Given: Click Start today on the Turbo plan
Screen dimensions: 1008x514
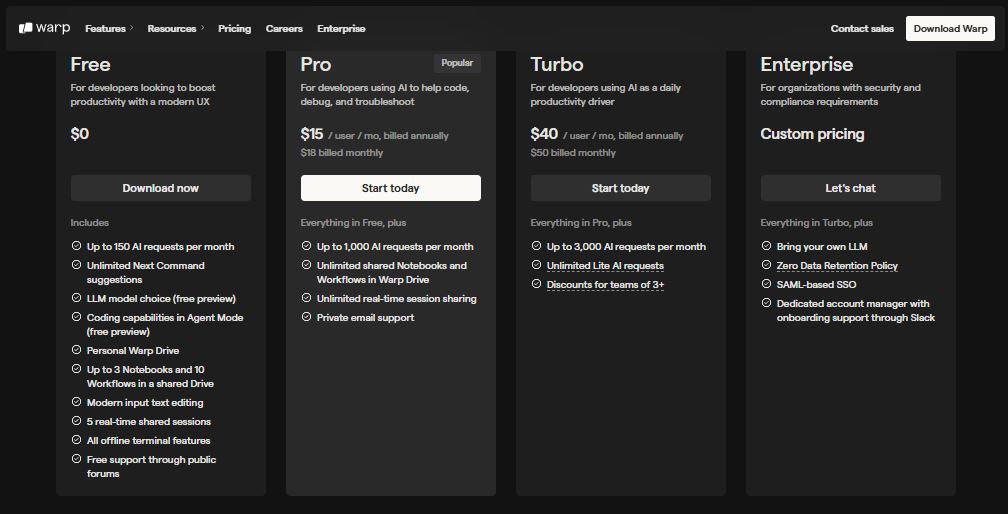Looking at the screenshot, I should click(620, 188).
